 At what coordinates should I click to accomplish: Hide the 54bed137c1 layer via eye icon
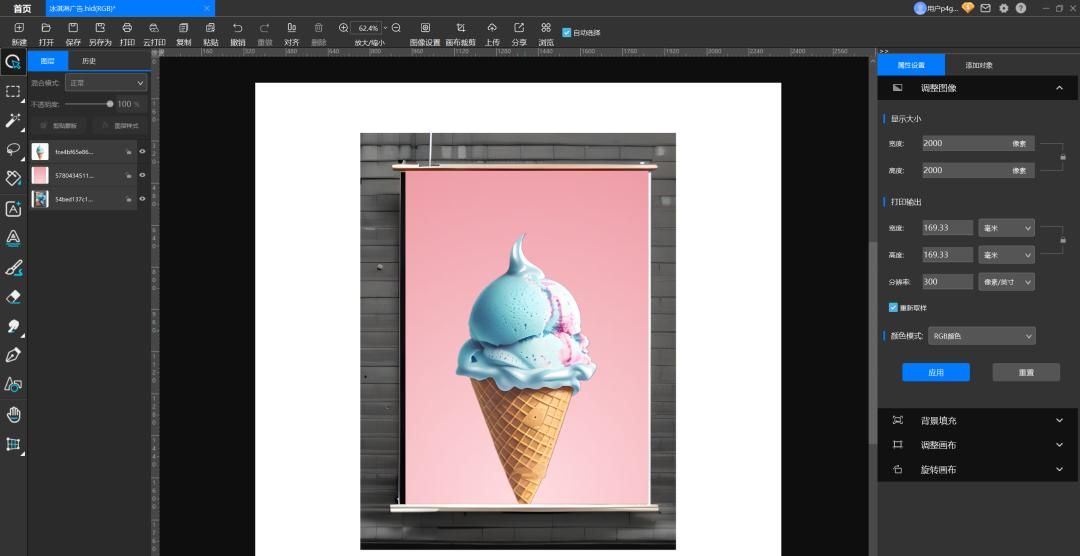coord(143,198)
